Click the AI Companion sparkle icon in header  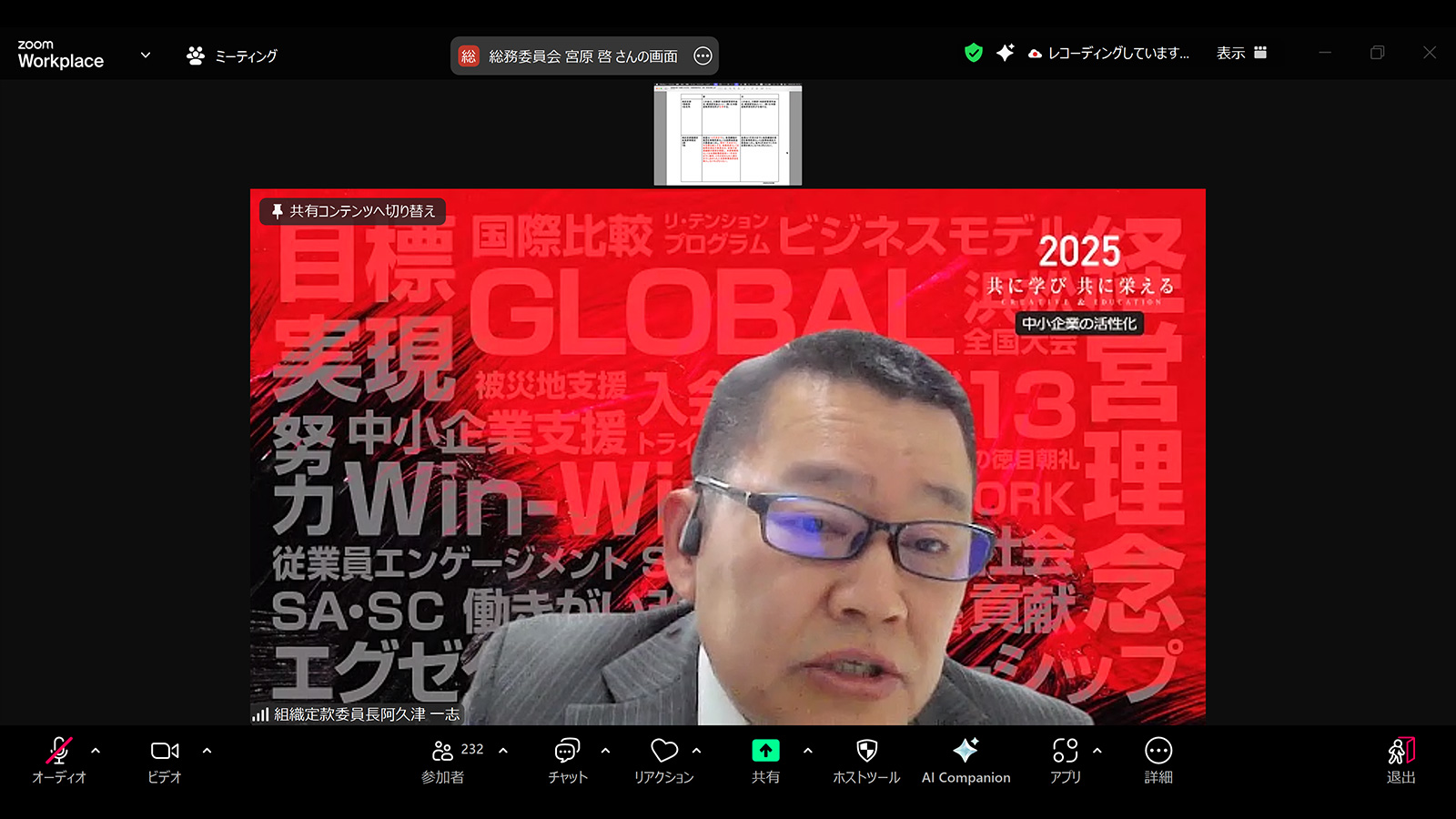[x=1005, y=53]
